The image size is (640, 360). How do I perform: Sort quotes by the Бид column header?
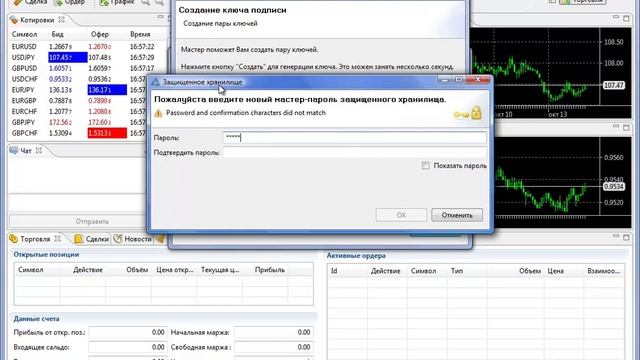[x=58, y=34]
